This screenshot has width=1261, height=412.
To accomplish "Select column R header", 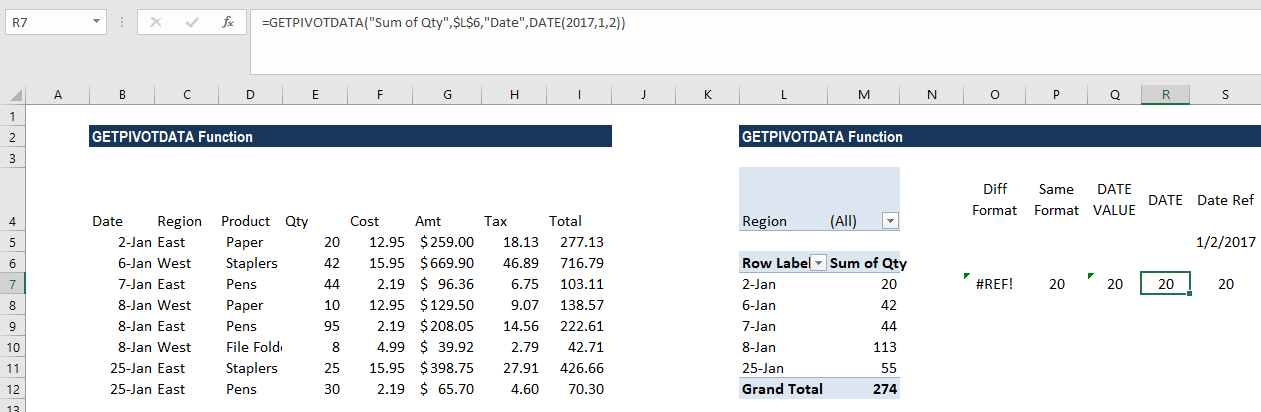I will pos(1165,95).
